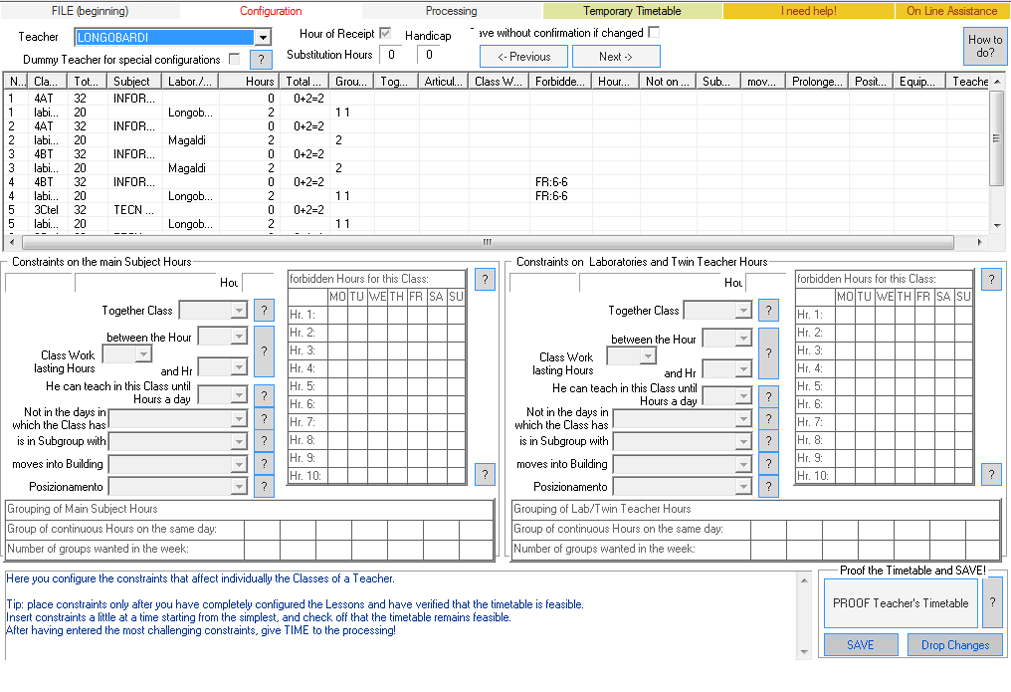Open Laboratories 'Not in the days' dropdown

[743, 419]
